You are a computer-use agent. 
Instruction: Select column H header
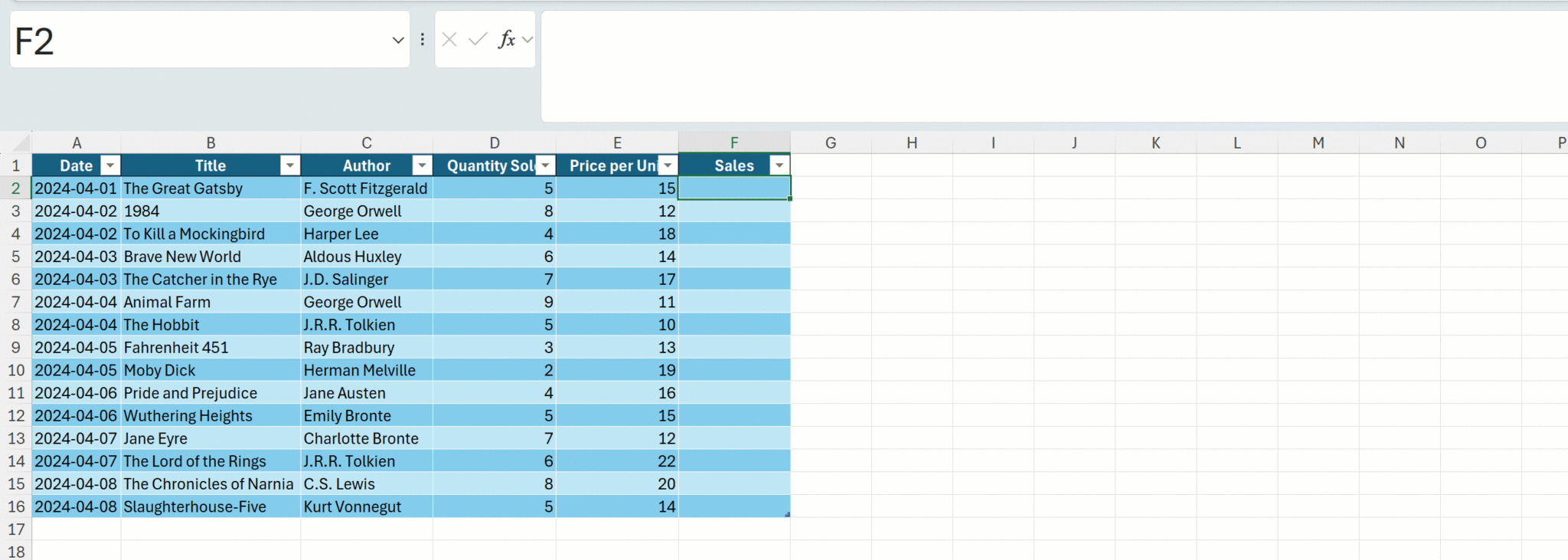coord(912,143)
